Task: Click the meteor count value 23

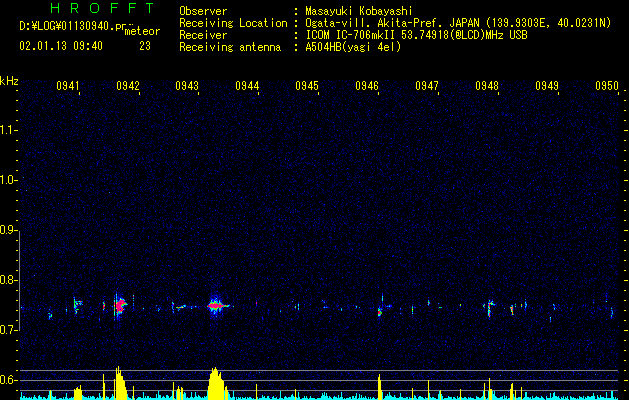Action: point(145,46)
